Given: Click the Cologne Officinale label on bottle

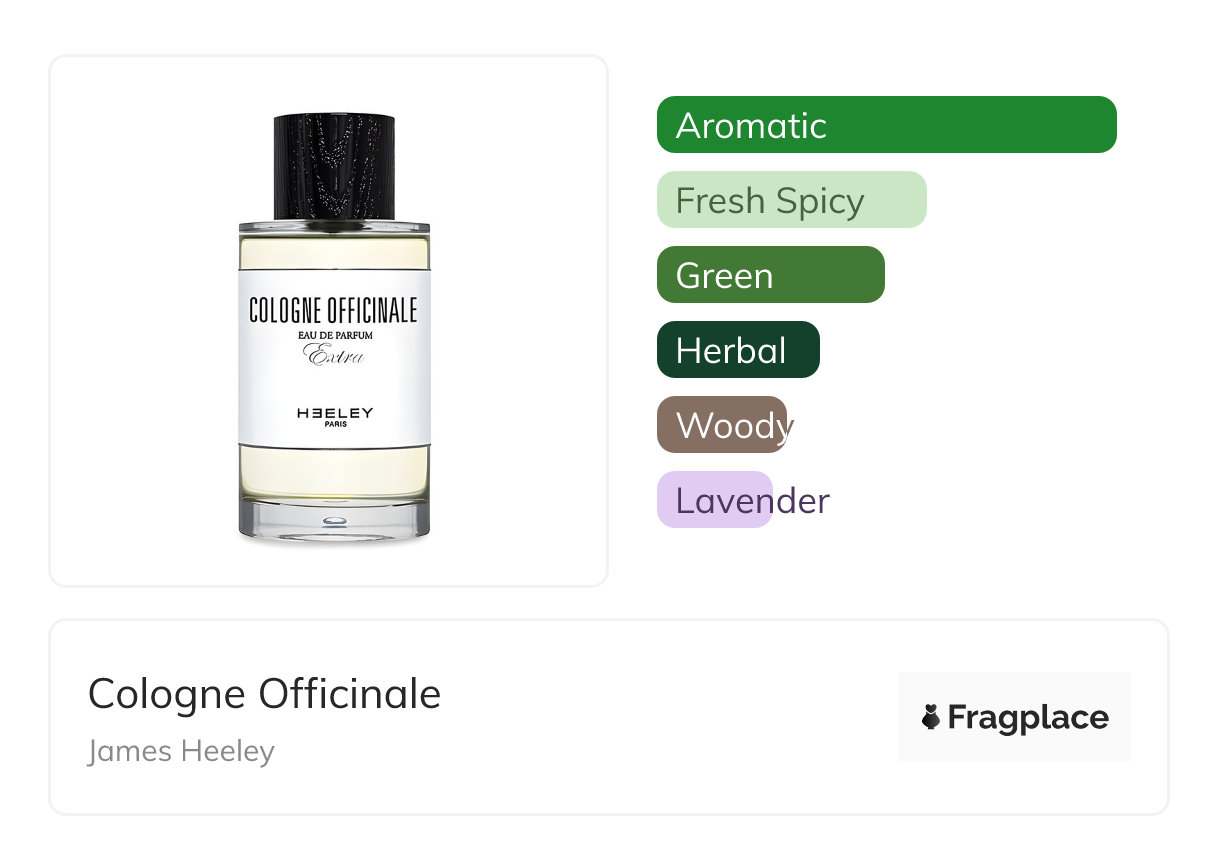Looking at the screenshot, I should (333, 310).
